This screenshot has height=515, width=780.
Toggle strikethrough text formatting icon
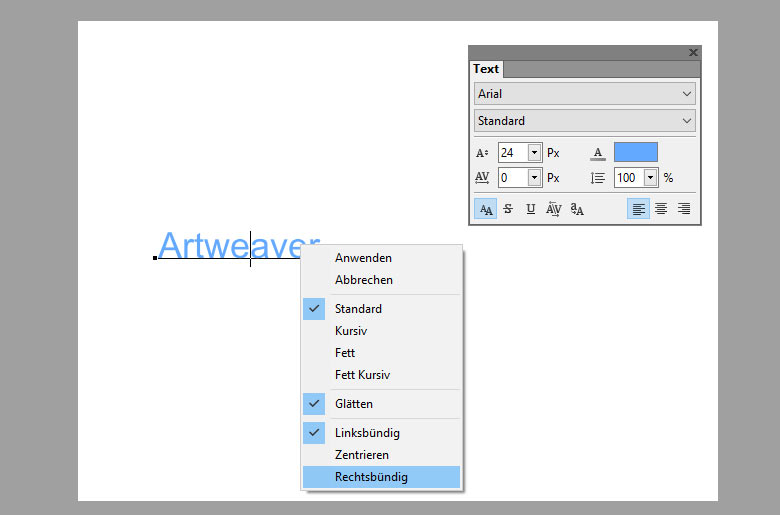508,209
